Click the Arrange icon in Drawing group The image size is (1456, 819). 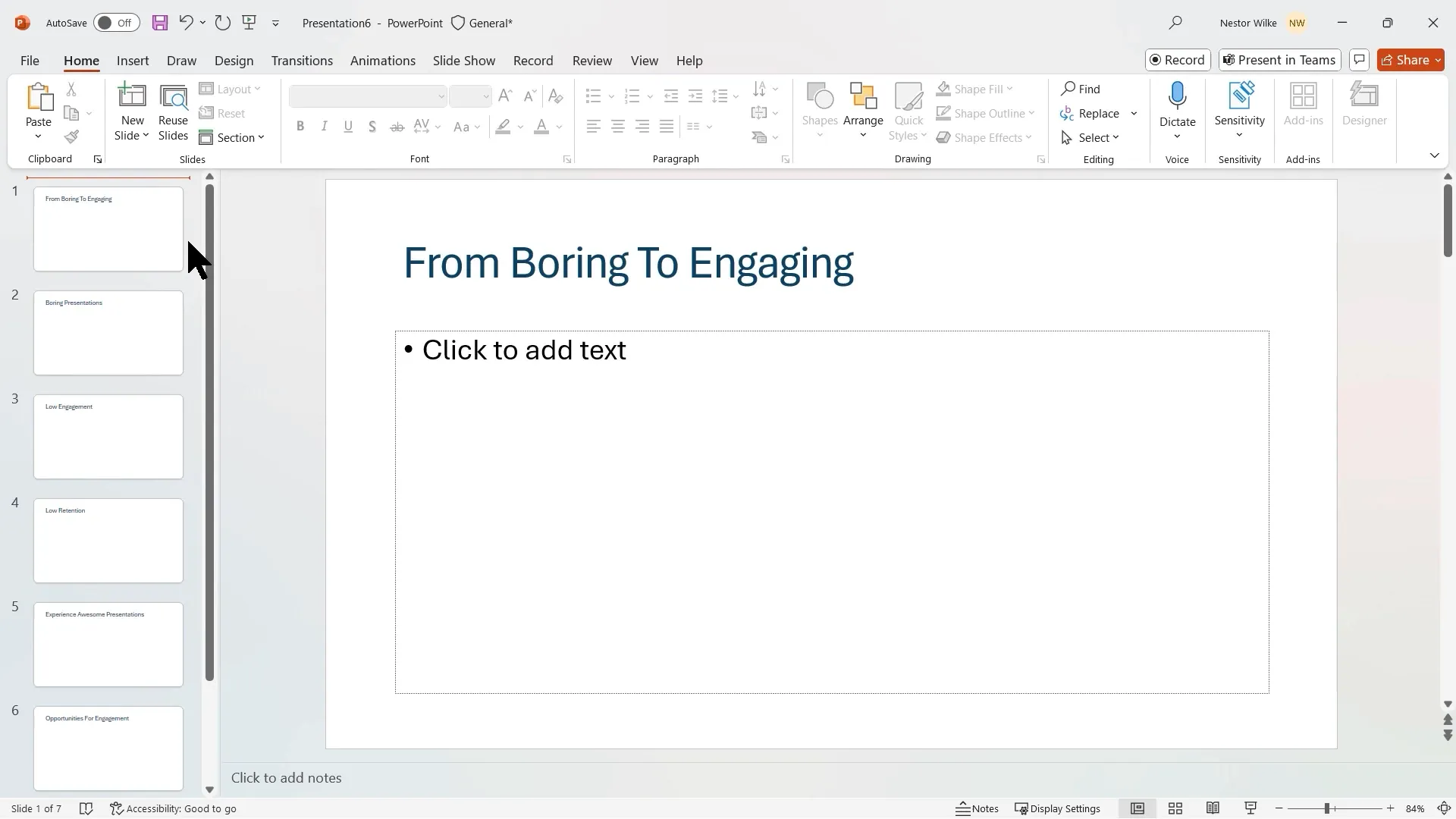[863, 97]
